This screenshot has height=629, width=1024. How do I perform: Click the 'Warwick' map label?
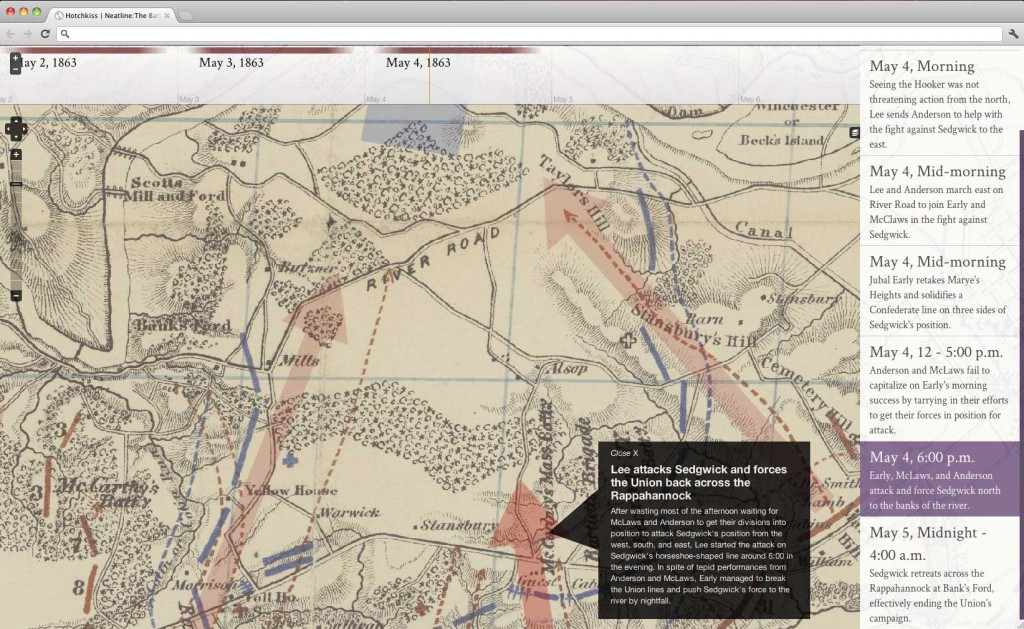coord(349,513)
